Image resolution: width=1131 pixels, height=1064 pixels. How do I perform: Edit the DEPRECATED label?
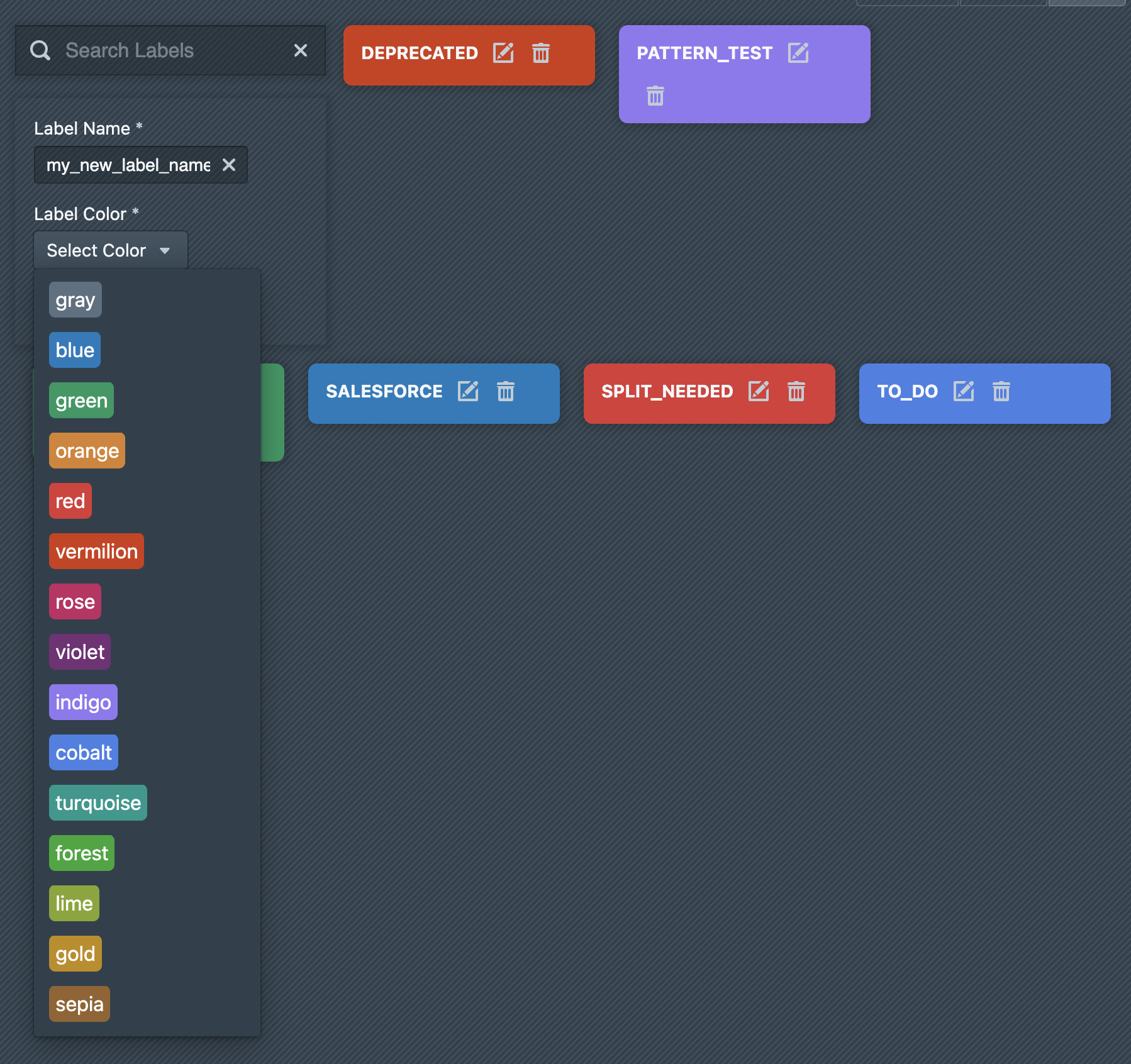click(x=503, y=53)
